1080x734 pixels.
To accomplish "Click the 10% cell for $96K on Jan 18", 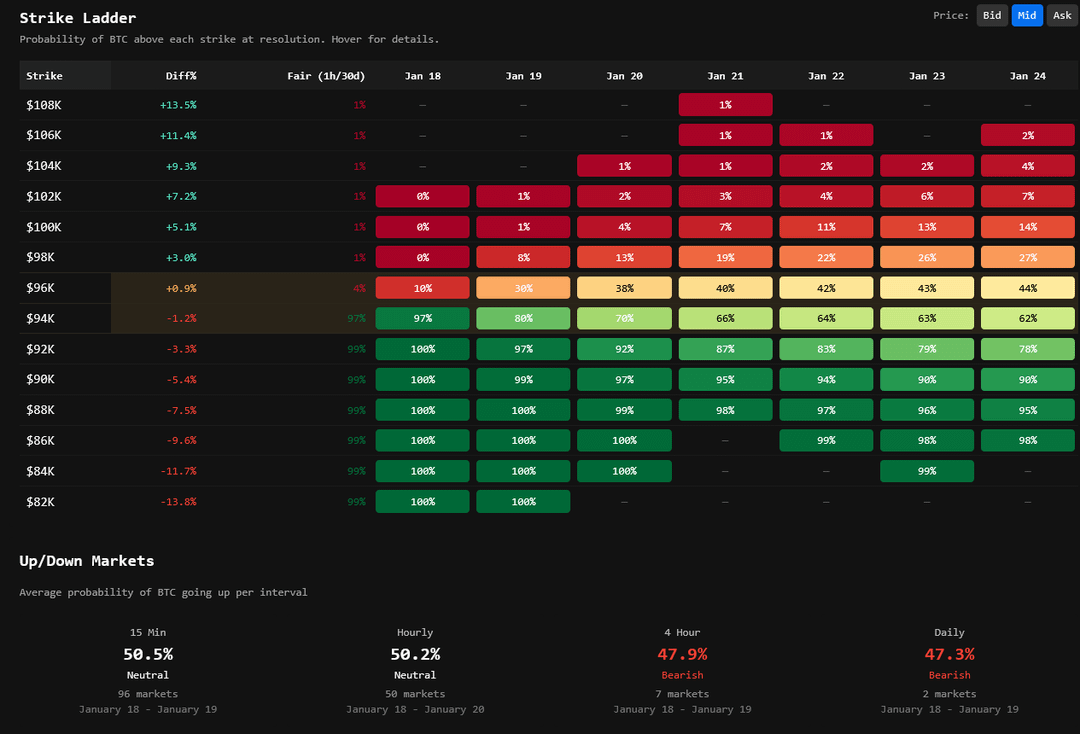I will pyautogui.click(x=422, y=288).
